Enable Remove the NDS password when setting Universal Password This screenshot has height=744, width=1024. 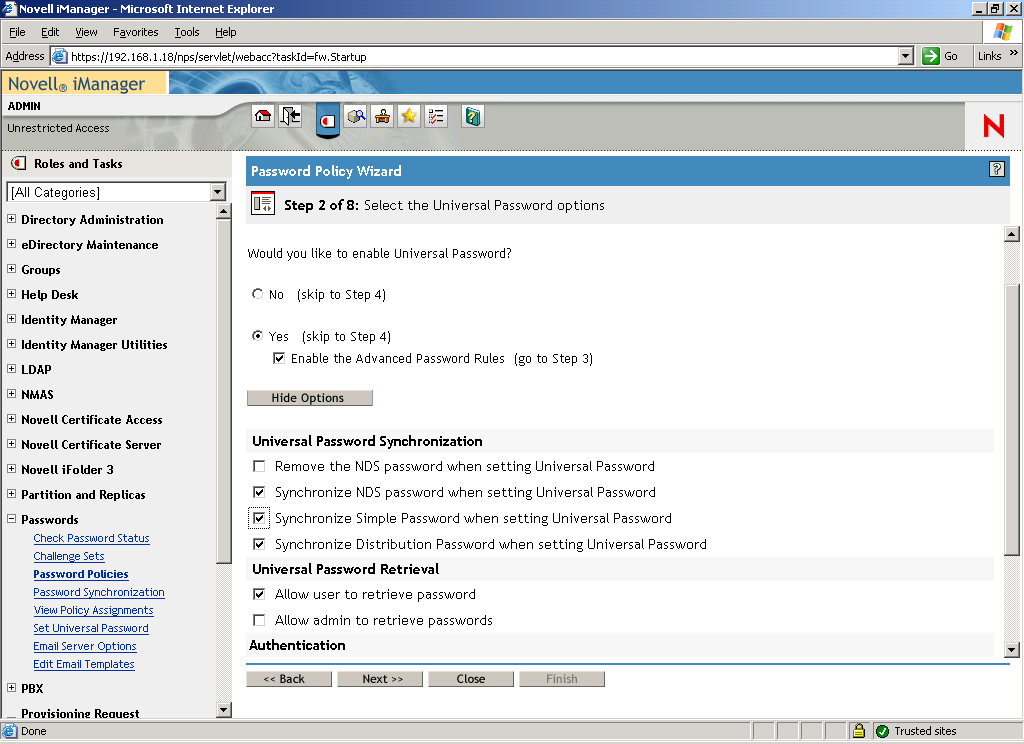[259, 466]
